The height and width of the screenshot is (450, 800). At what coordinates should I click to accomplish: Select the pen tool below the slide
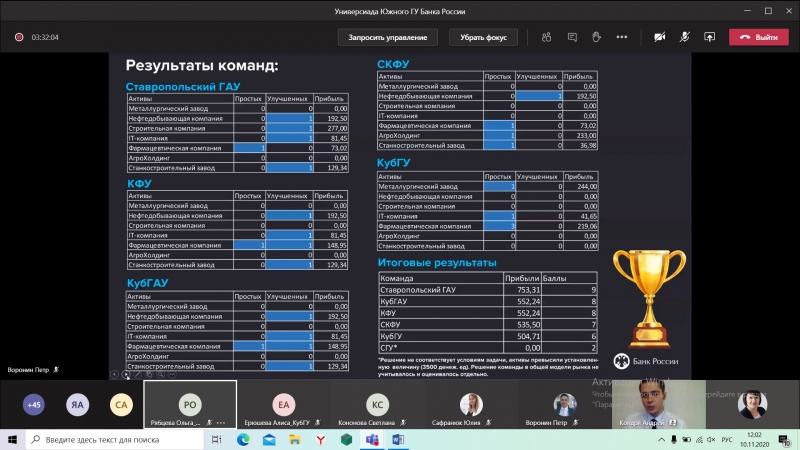(x=137, y=374)
